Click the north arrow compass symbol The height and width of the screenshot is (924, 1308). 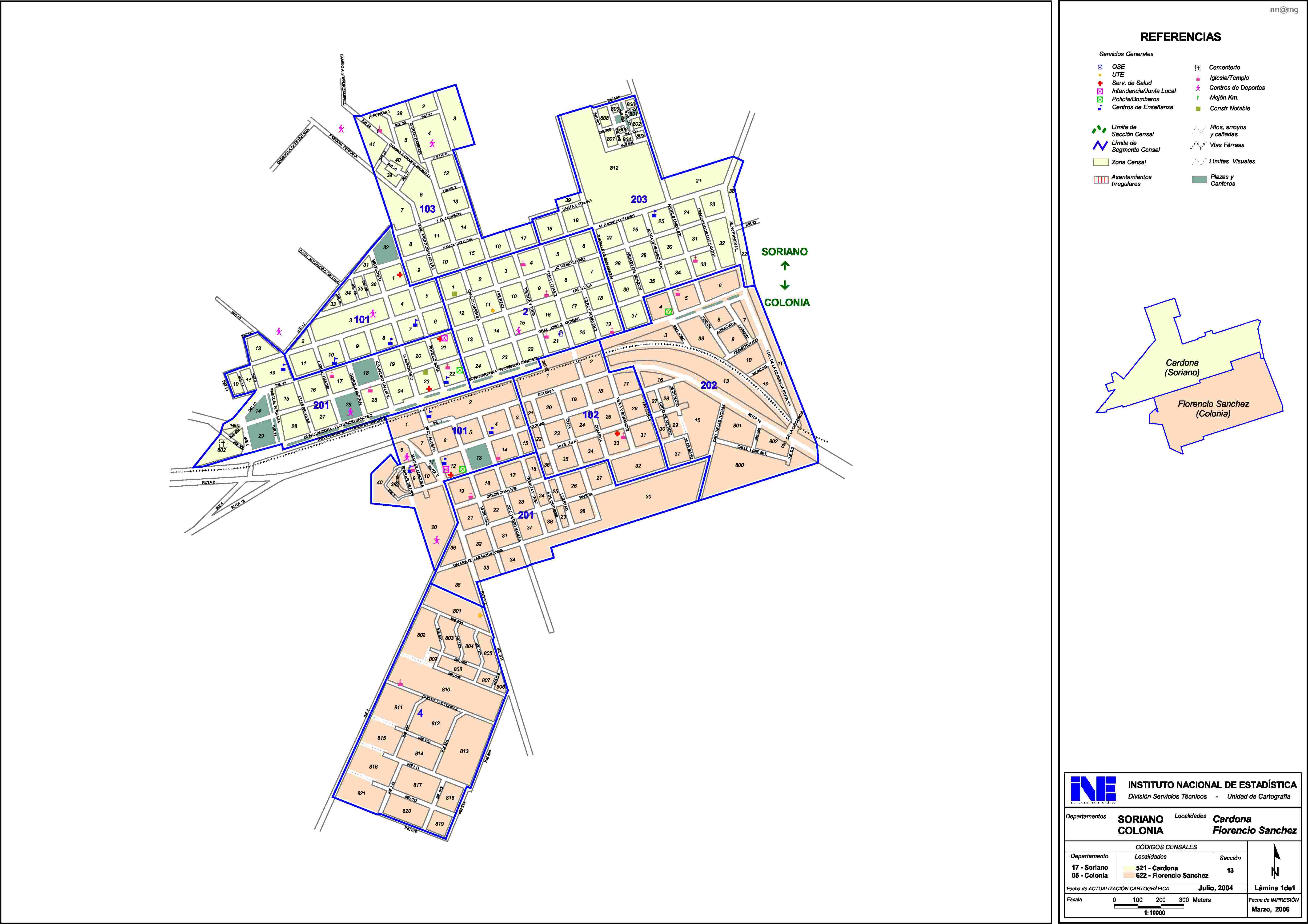pos(1276,862)
